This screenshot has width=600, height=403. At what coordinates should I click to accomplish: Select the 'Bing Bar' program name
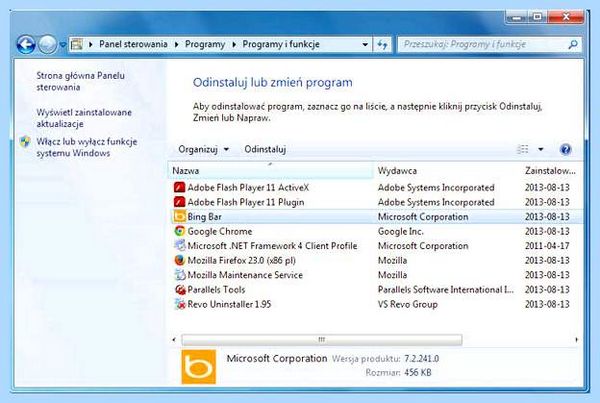[x=204, y=217]
